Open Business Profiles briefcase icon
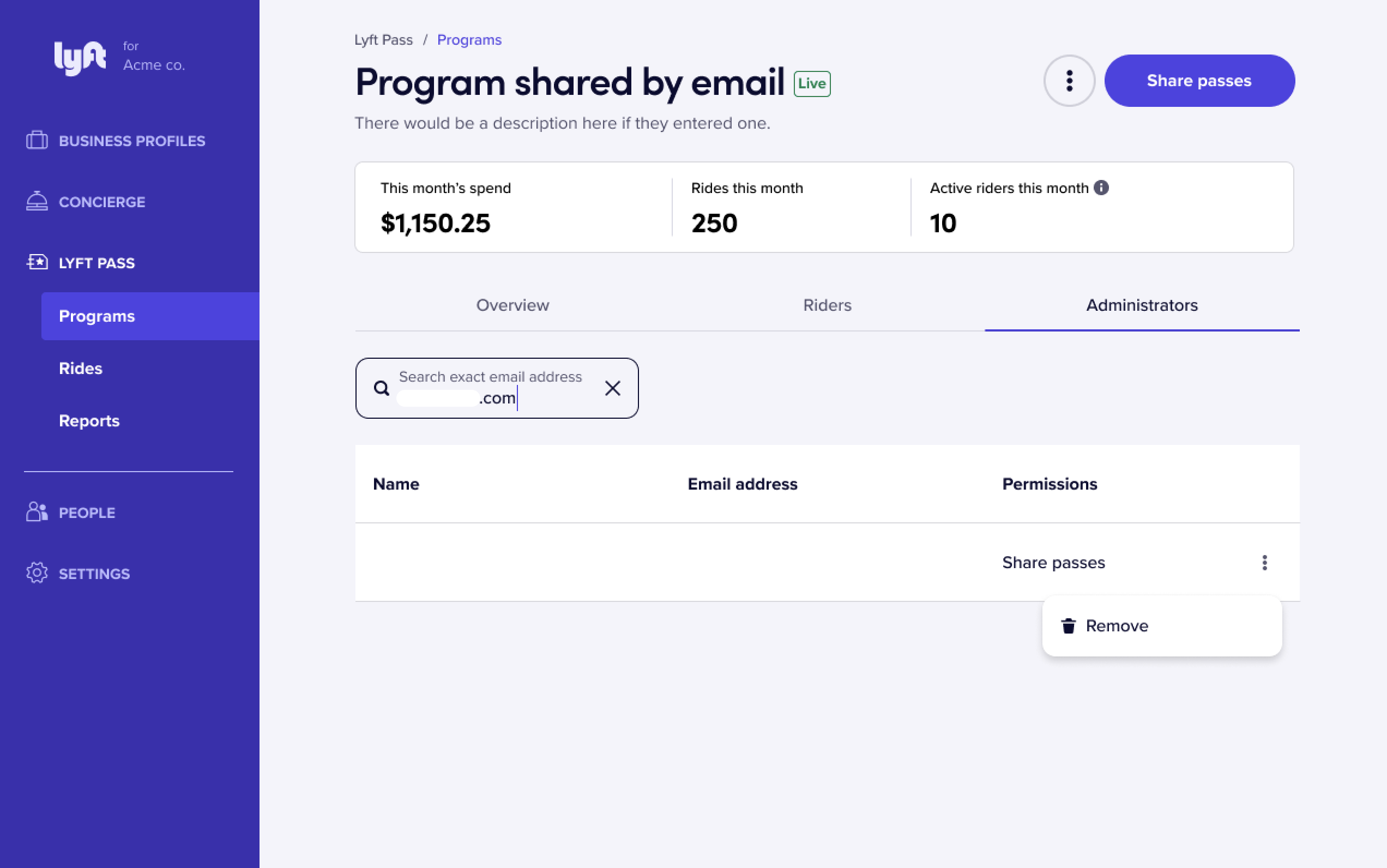 [x=37, y=141]
